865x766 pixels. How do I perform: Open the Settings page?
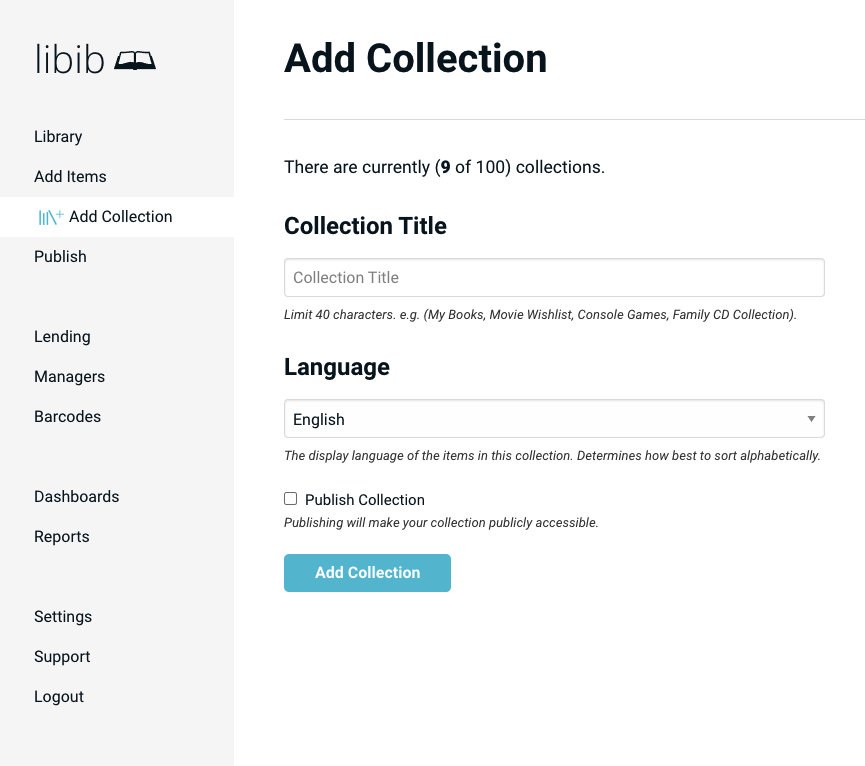63,616
